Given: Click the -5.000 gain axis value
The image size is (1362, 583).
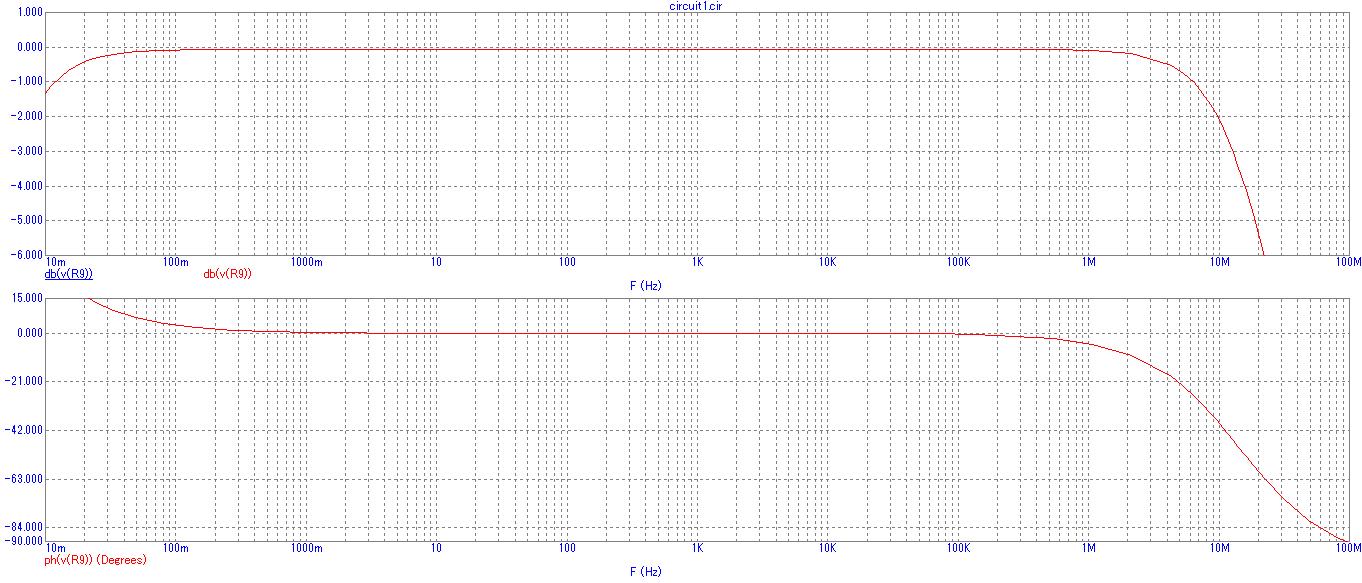Looking at the screenshot, I should [x=28, y=220].
